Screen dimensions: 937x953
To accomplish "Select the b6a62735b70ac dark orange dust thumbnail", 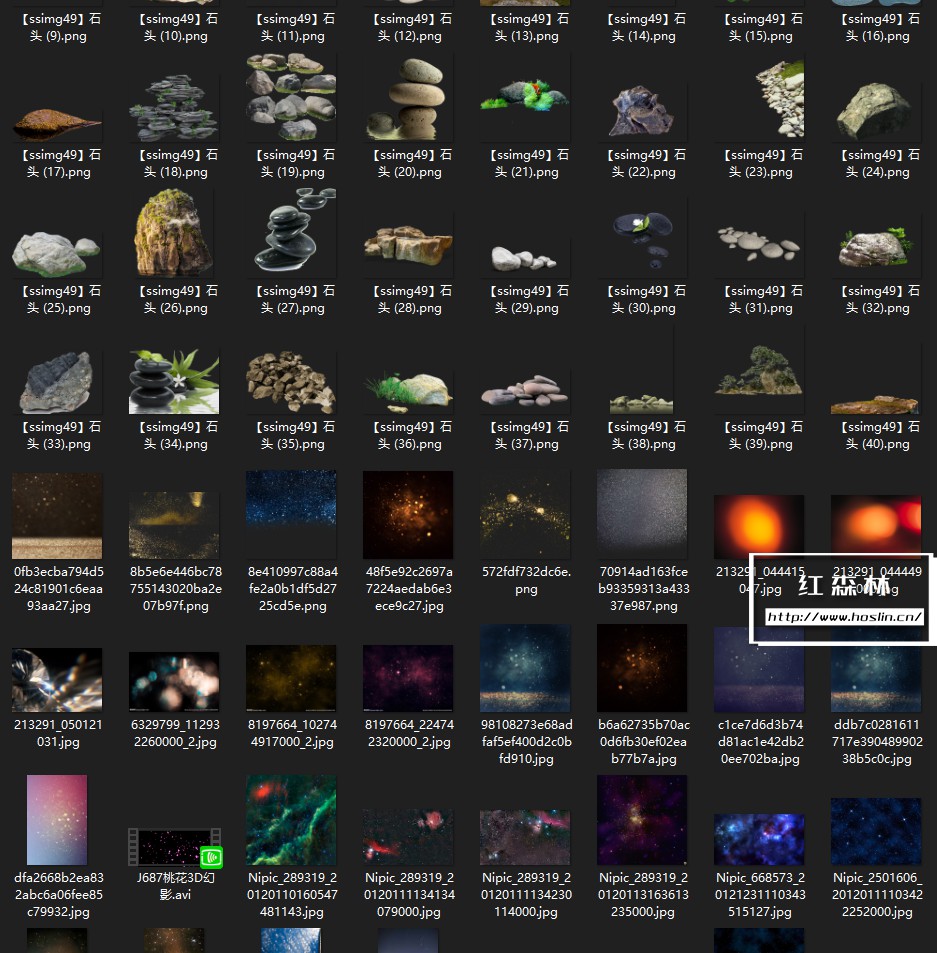I will tap(642, 668).
